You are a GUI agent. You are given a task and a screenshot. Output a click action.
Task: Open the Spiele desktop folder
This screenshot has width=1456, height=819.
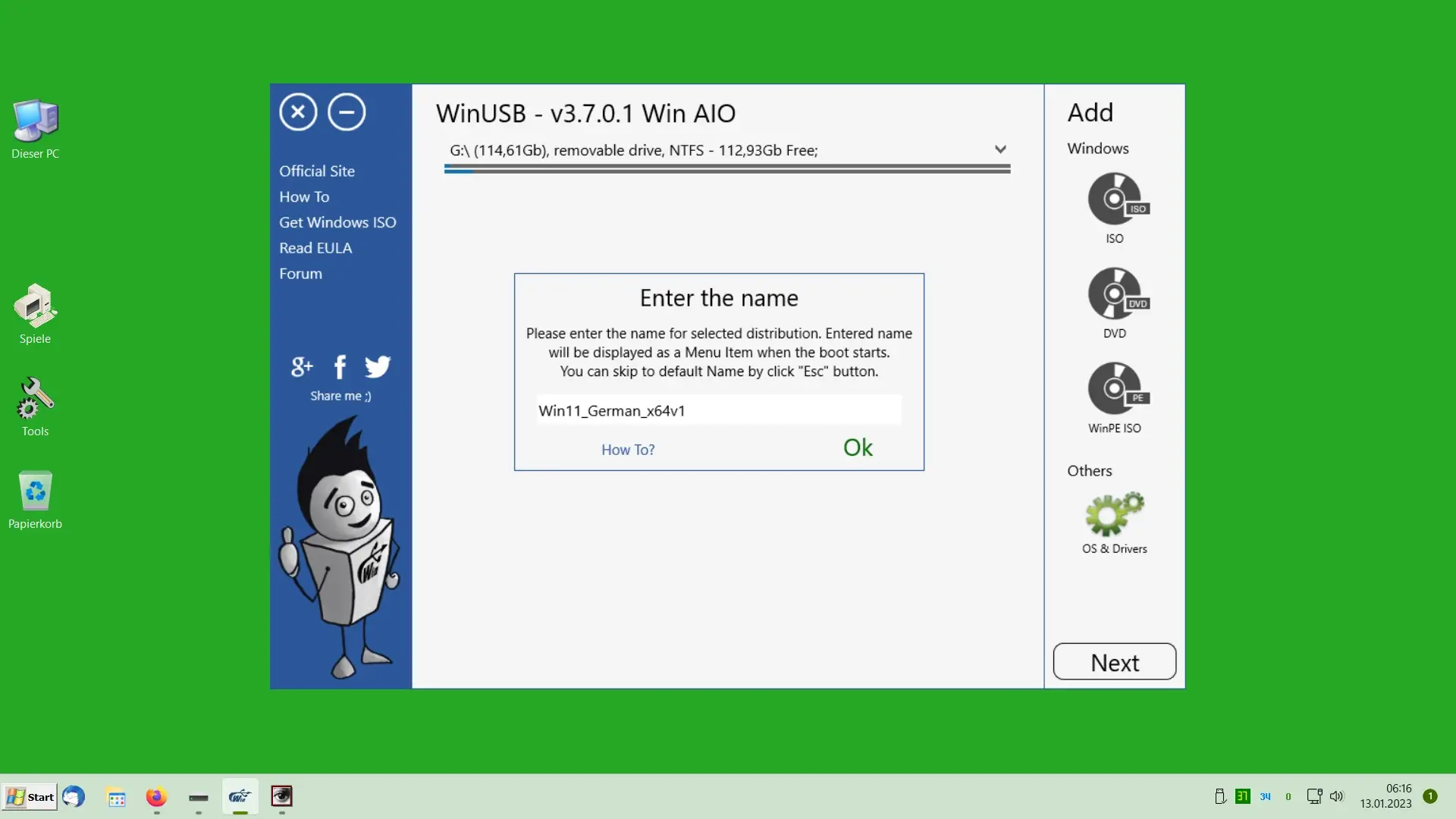tap(35, 314)
